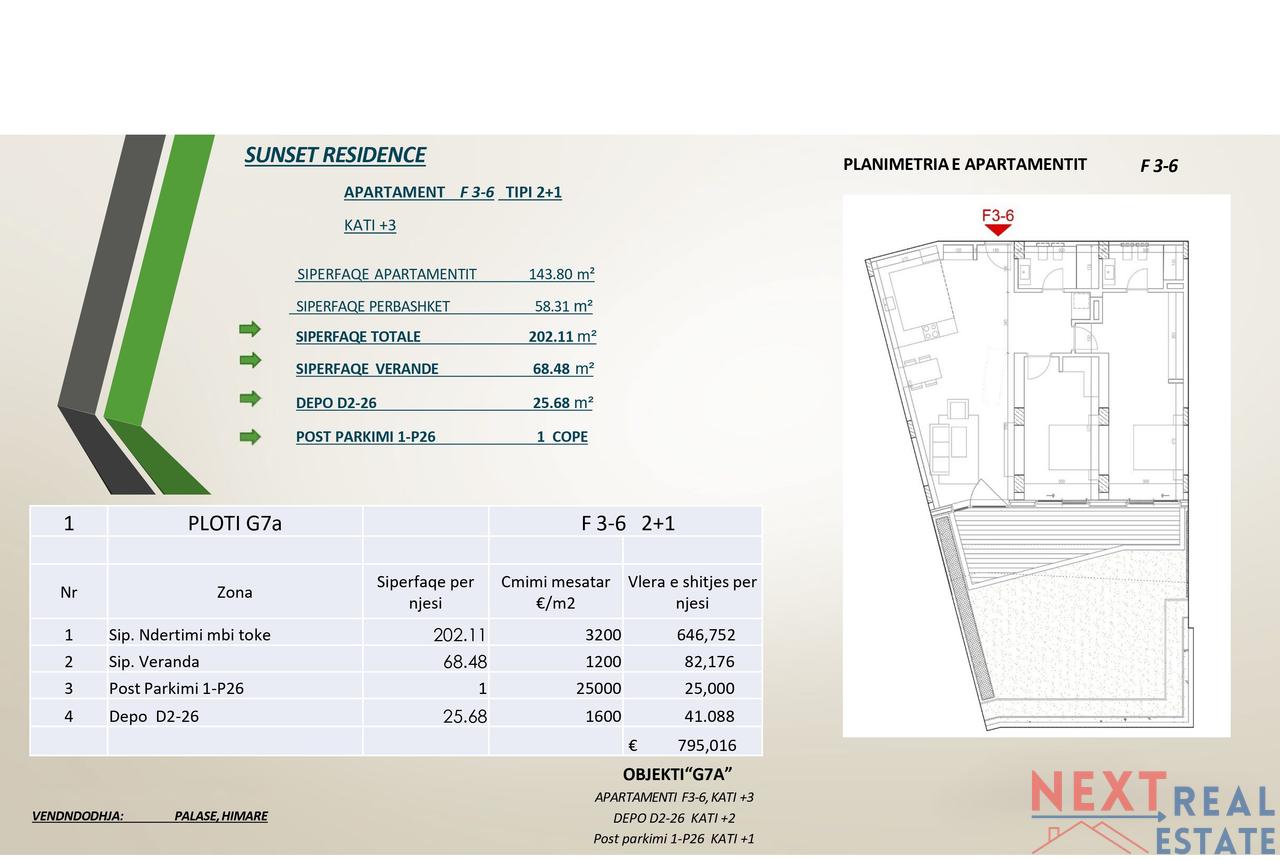Click the 'SIPERFAQE VERANDE 68.48 m²' line

pyautogui.click(x=445, y=368)
